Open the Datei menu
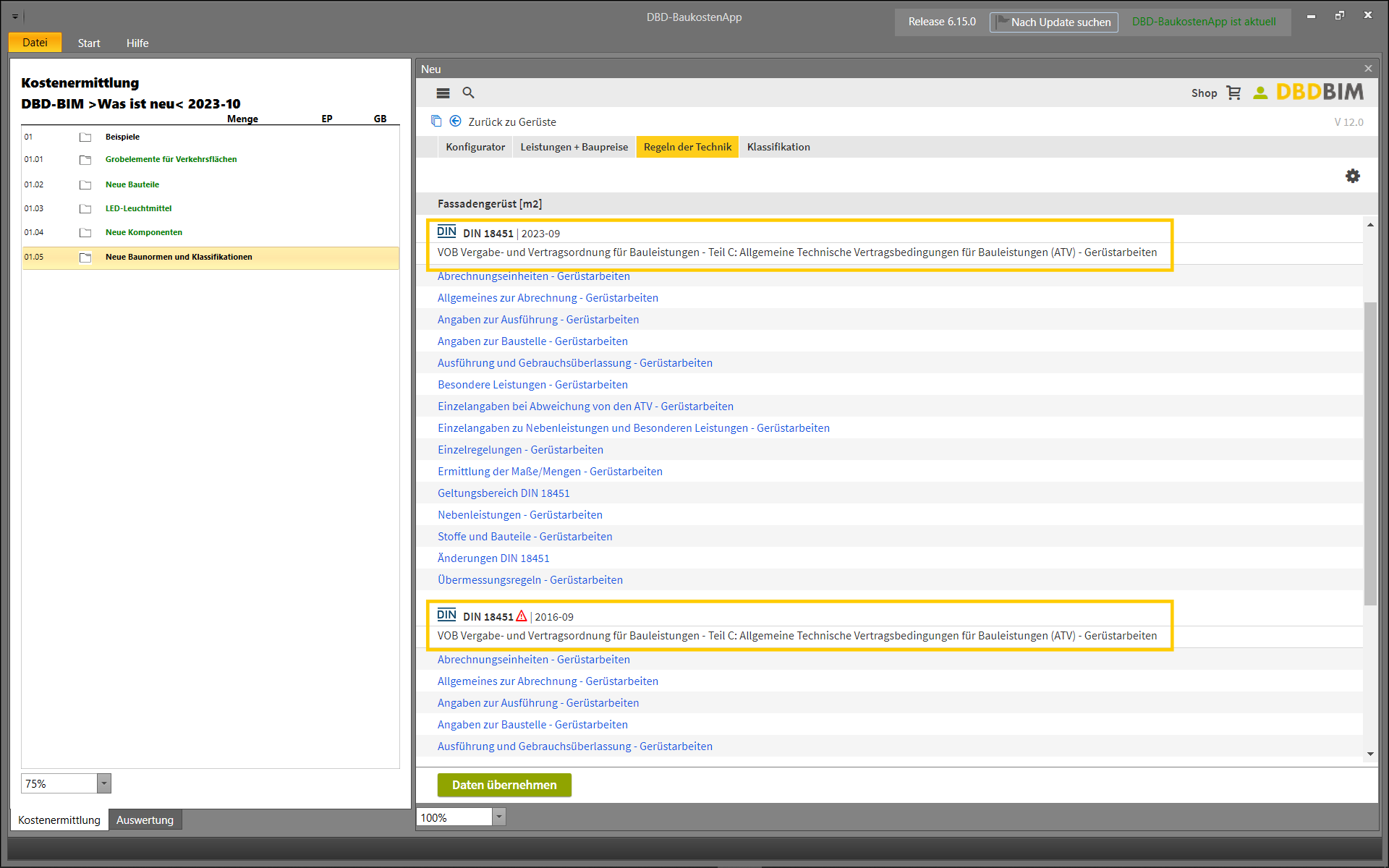1389x868 pixels. [x=35, y=43]
